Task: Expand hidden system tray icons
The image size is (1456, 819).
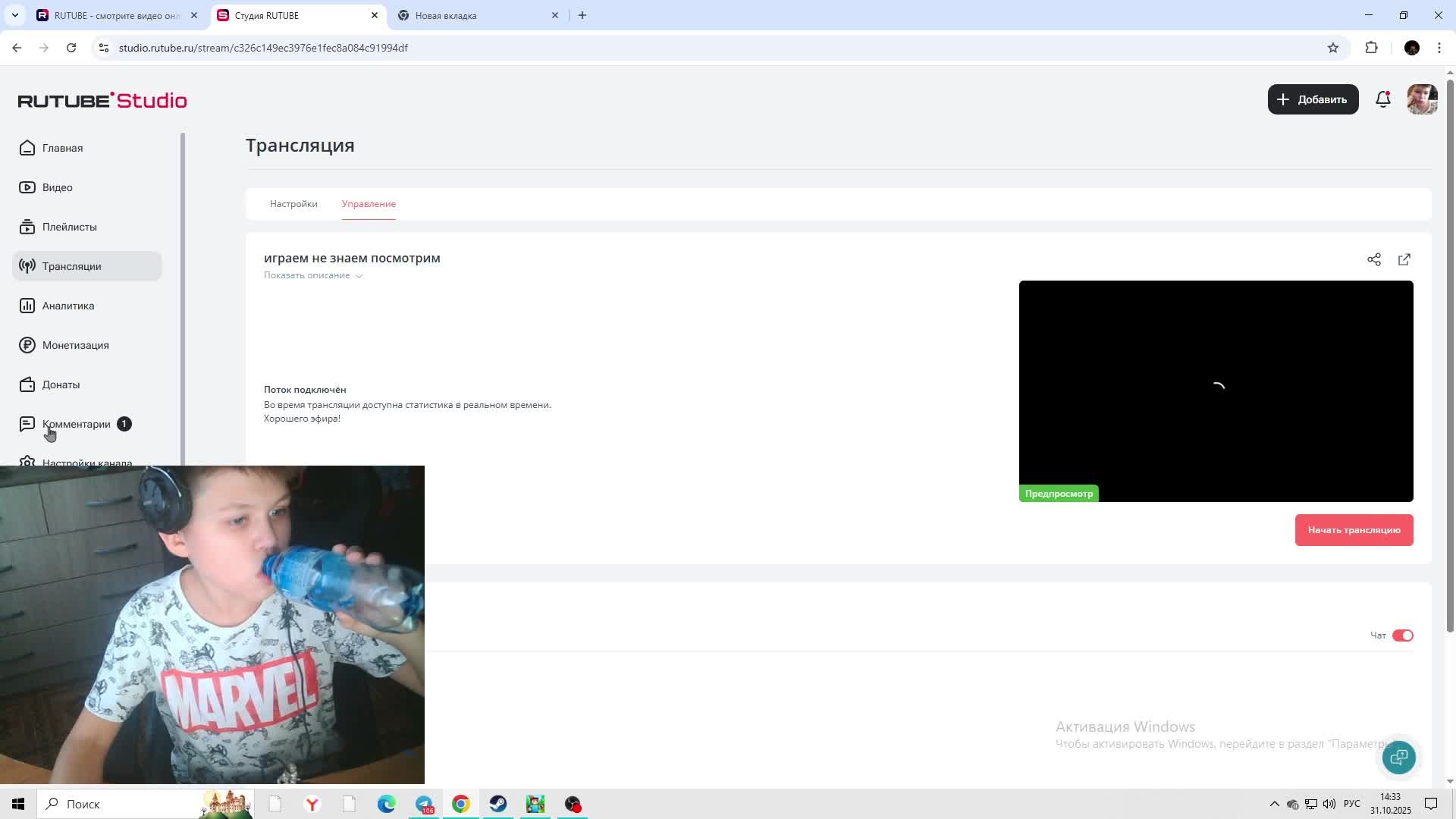Action: pyautogui.click(x=1275, y=804)
